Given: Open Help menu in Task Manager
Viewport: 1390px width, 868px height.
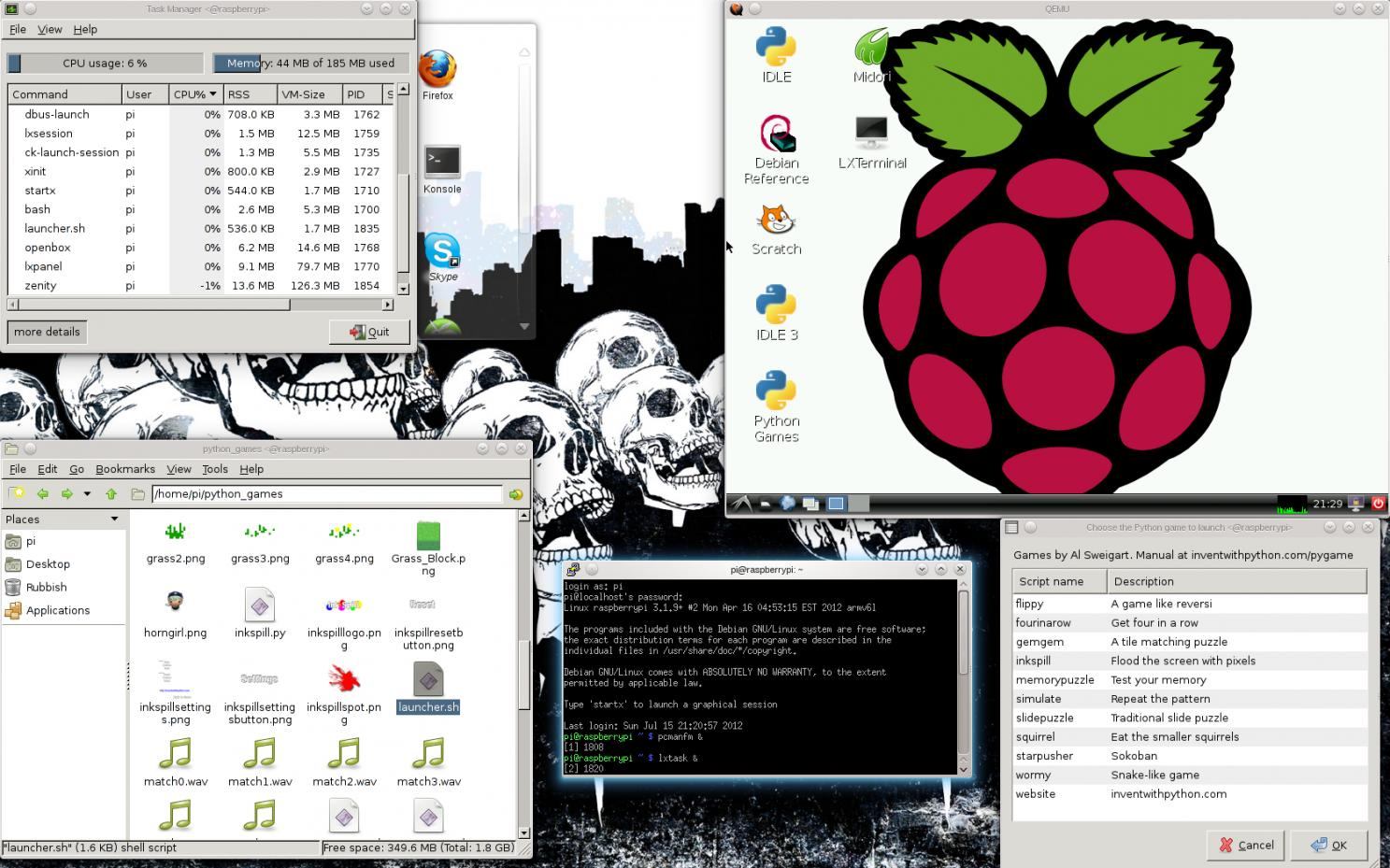Looking at the screenshot, I should [x=85, y=29].
